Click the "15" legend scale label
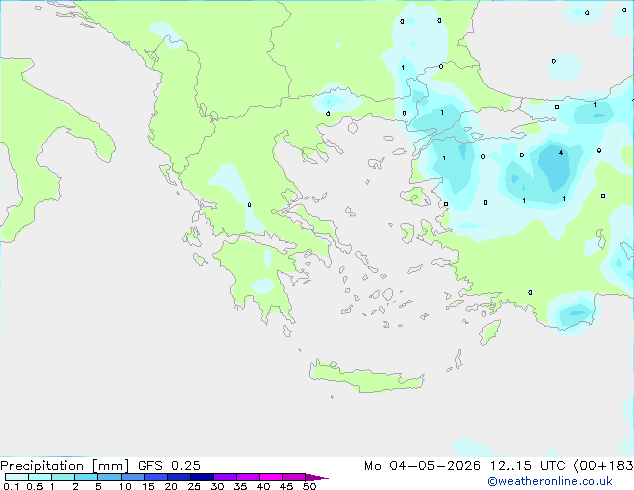634x490 pixels. coord(148,486)
